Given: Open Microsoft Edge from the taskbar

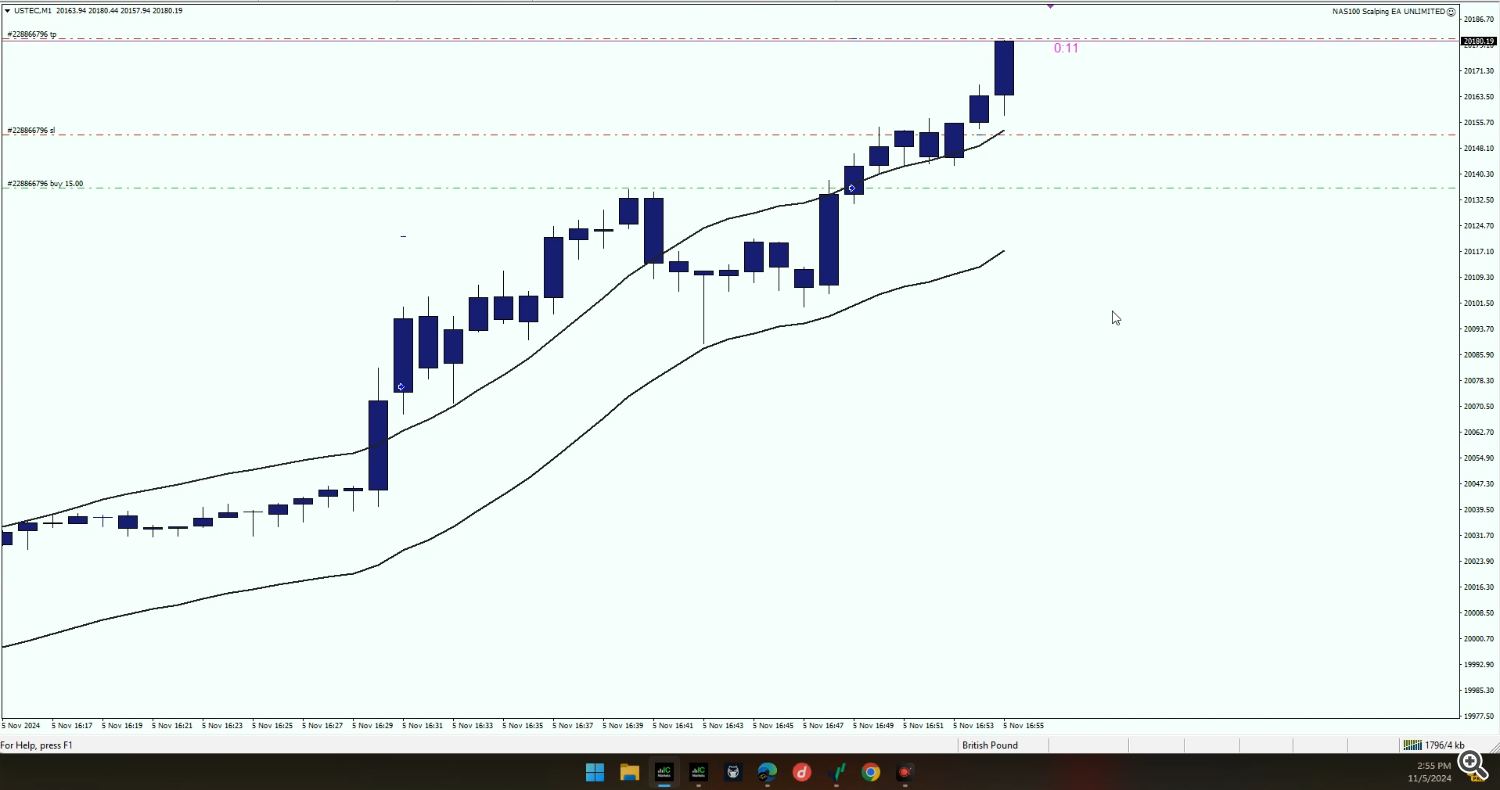Looking at the screenshot, I should pyautogui.click(x=767, y=772).
